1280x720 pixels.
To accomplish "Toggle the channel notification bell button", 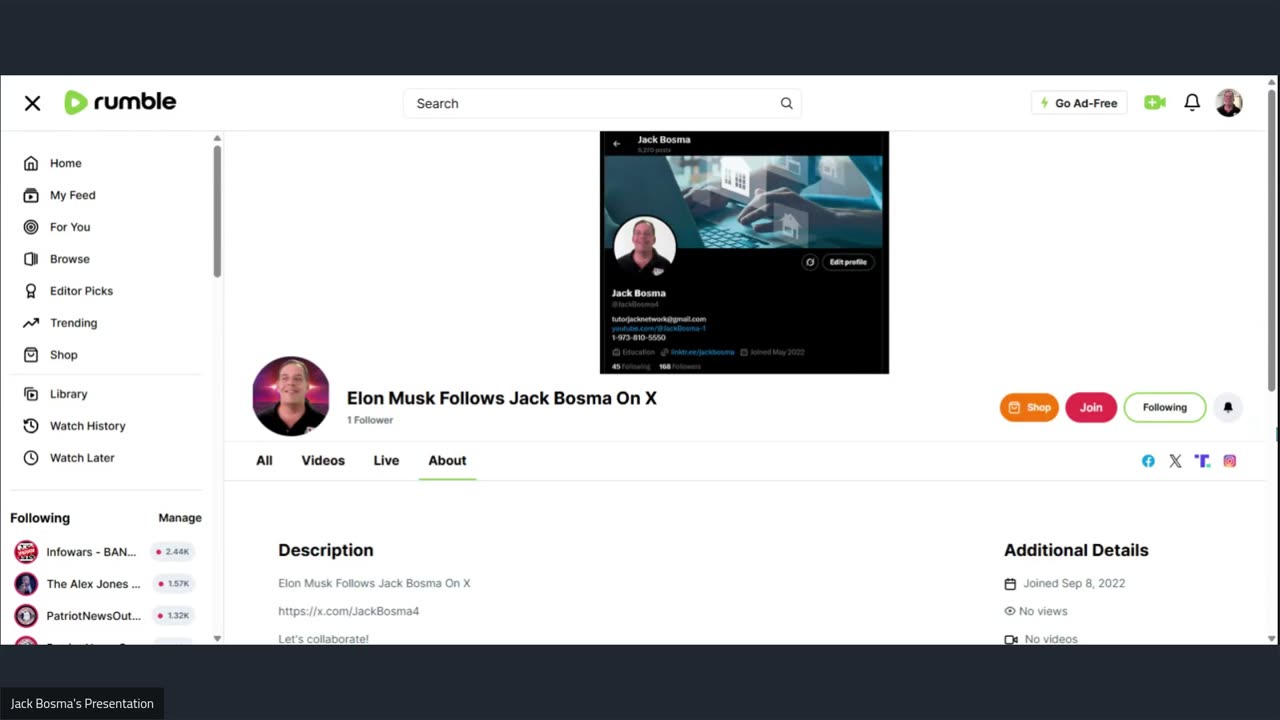I will (x=1228, y=407).
